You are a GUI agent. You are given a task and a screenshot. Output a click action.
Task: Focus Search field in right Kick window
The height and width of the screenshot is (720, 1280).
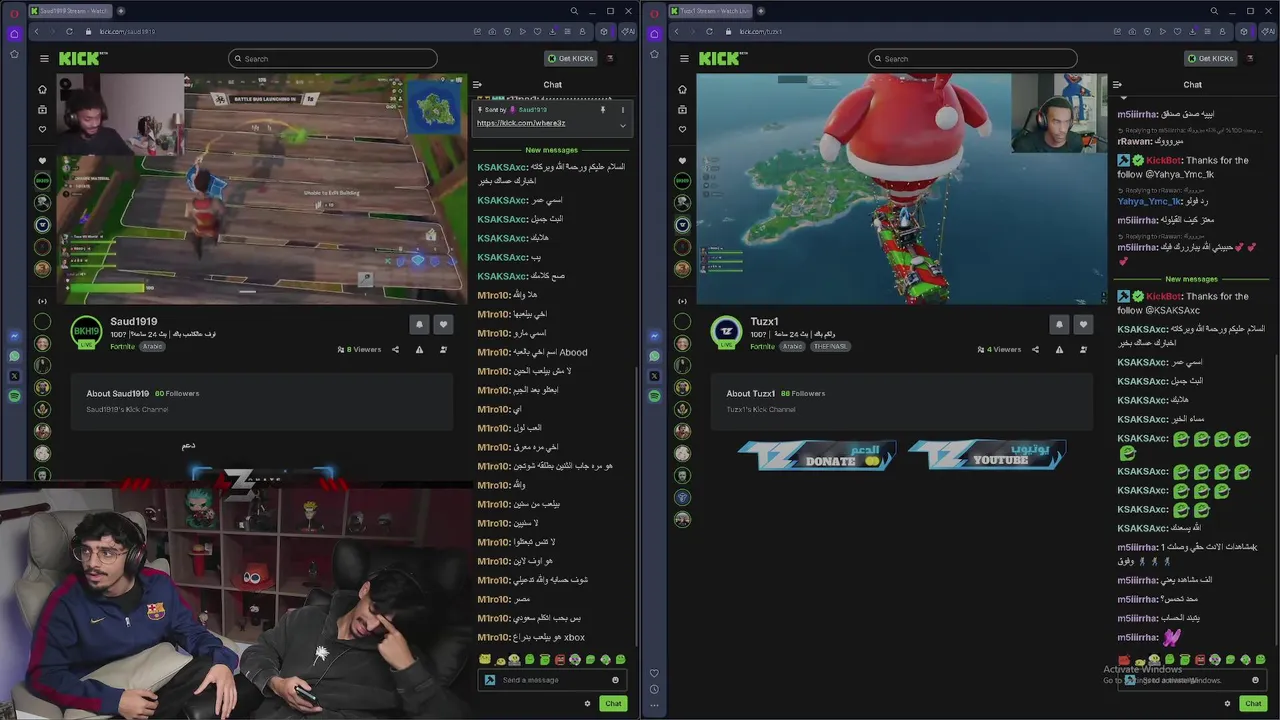click(x=973, y=59)
